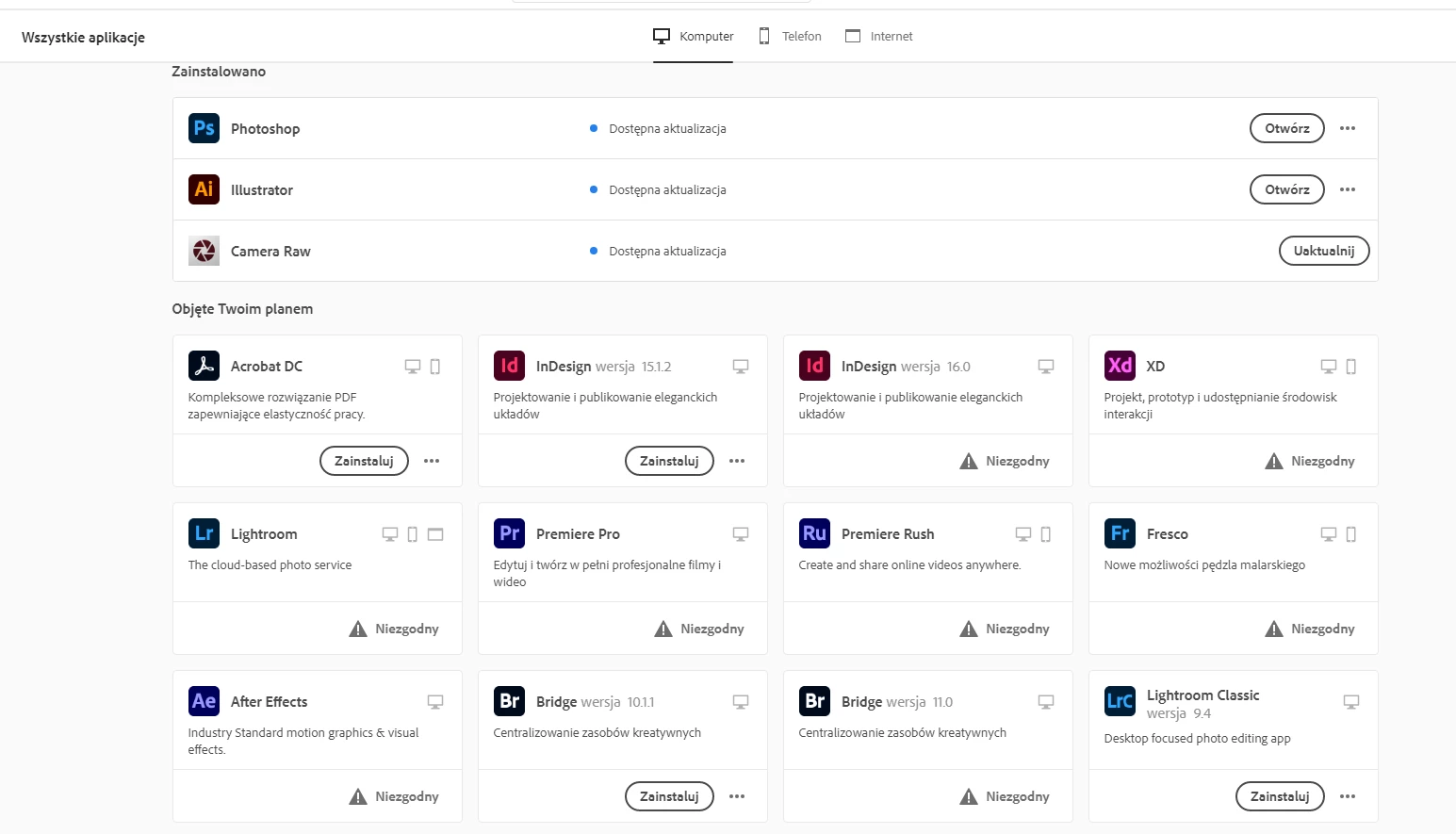Click the After Effects title
1456x834 pixels.
[x=269, y=702]
